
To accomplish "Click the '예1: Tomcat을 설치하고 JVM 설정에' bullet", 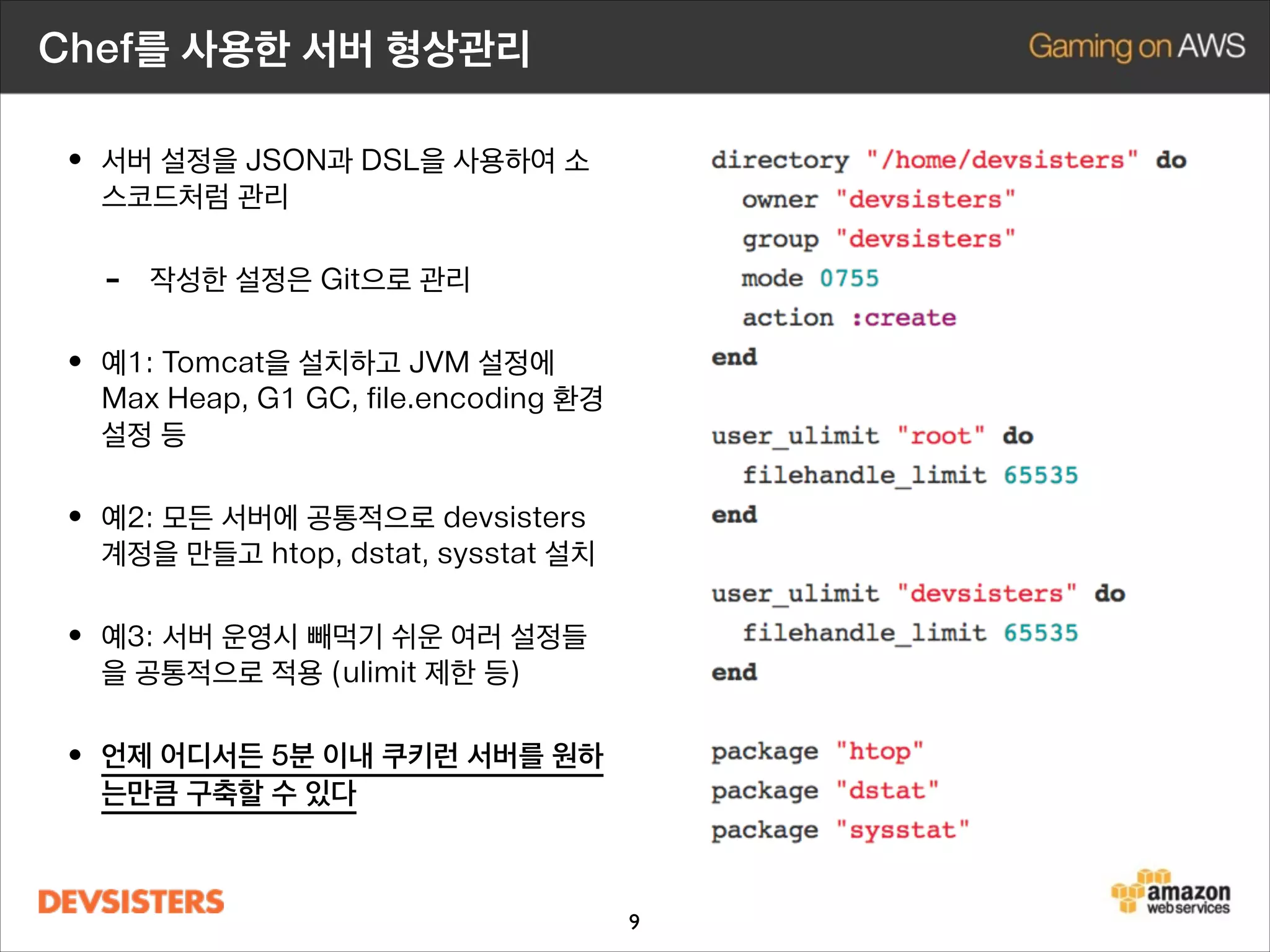I will click(328, 362).
